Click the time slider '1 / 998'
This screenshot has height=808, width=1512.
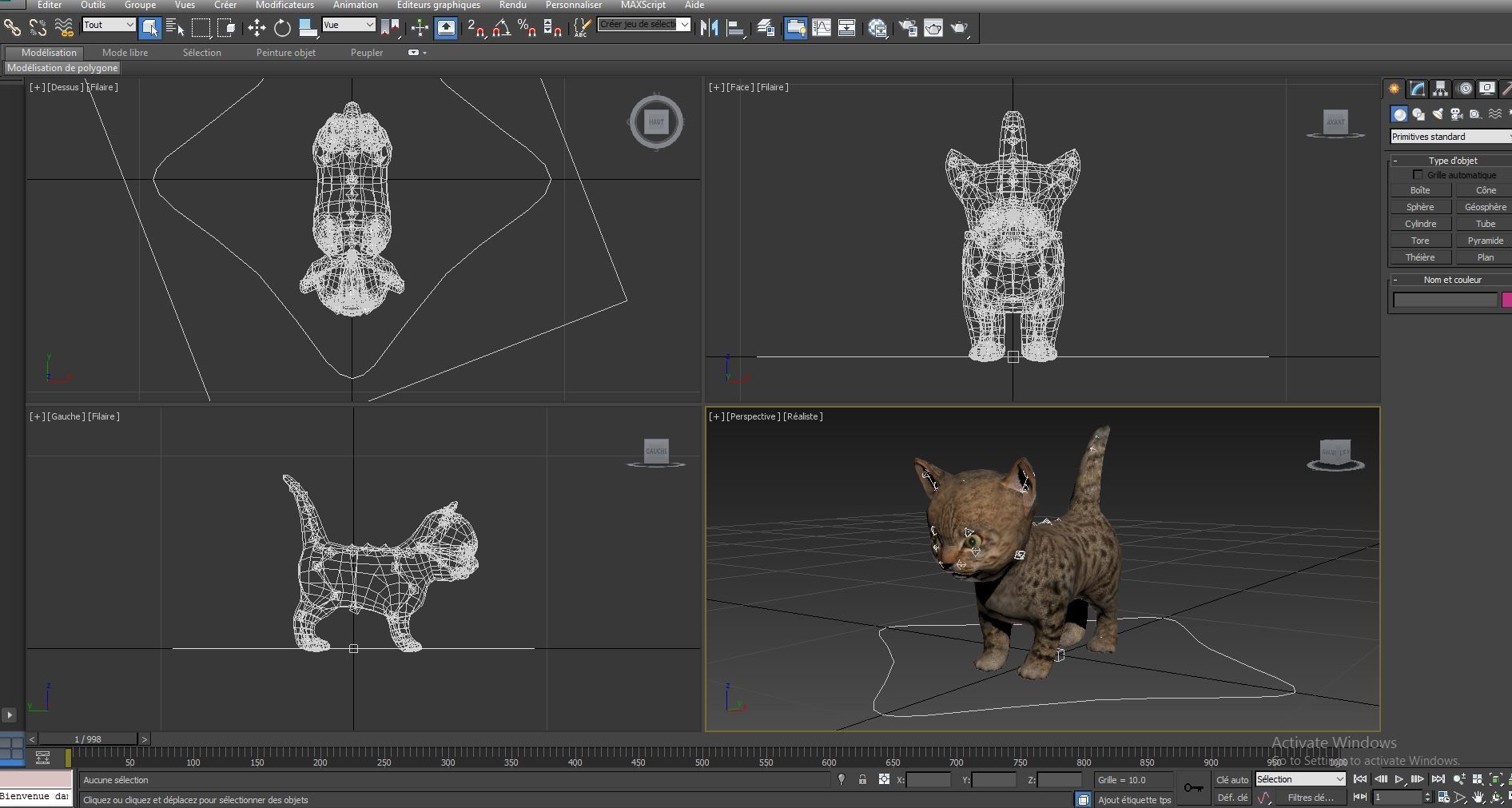(88, 739)
